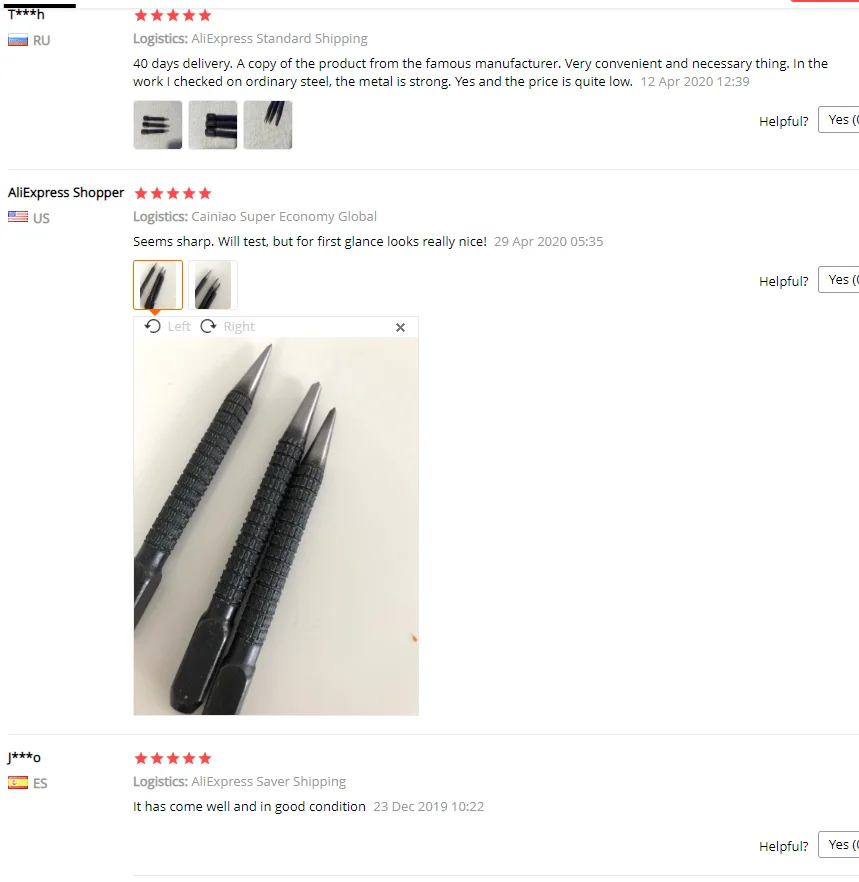Close the enlarged review photo
The image size is (859, 882).
pyautogui.click(x=400, y=327)
